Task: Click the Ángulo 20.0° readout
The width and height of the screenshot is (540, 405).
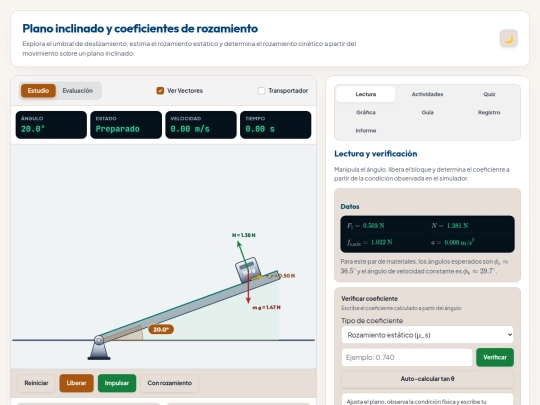Action: (x=51, y=125)
